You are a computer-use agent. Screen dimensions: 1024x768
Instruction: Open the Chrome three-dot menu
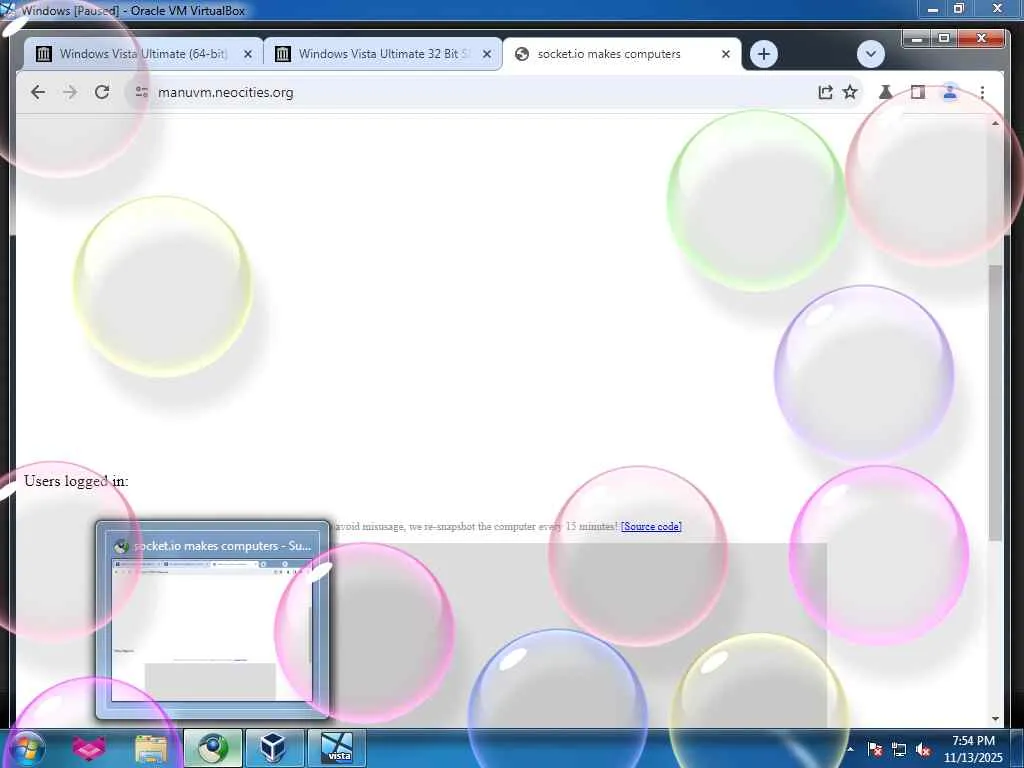982,92
